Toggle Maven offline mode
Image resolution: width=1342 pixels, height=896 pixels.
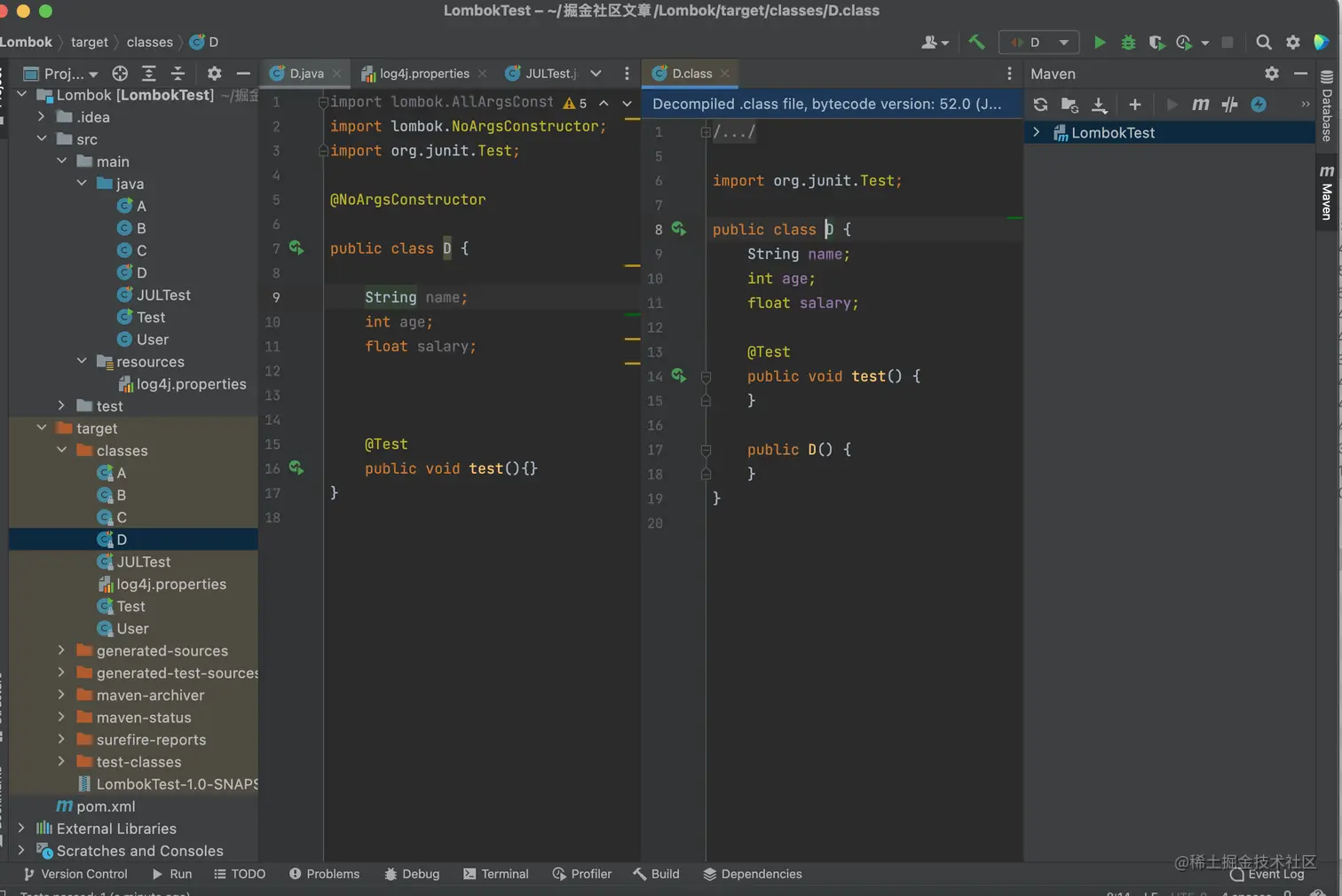[1229, 105]
